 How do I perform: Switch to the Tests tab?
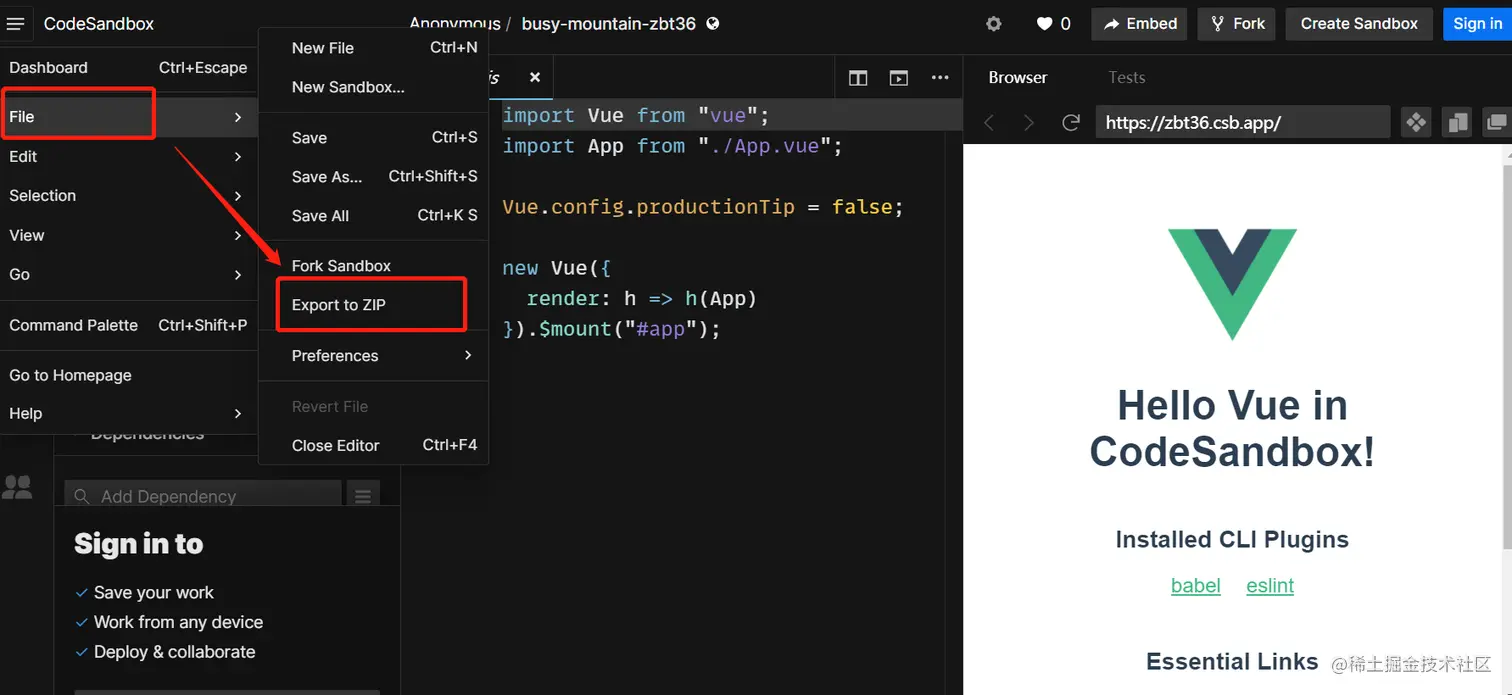[1126, 77]
